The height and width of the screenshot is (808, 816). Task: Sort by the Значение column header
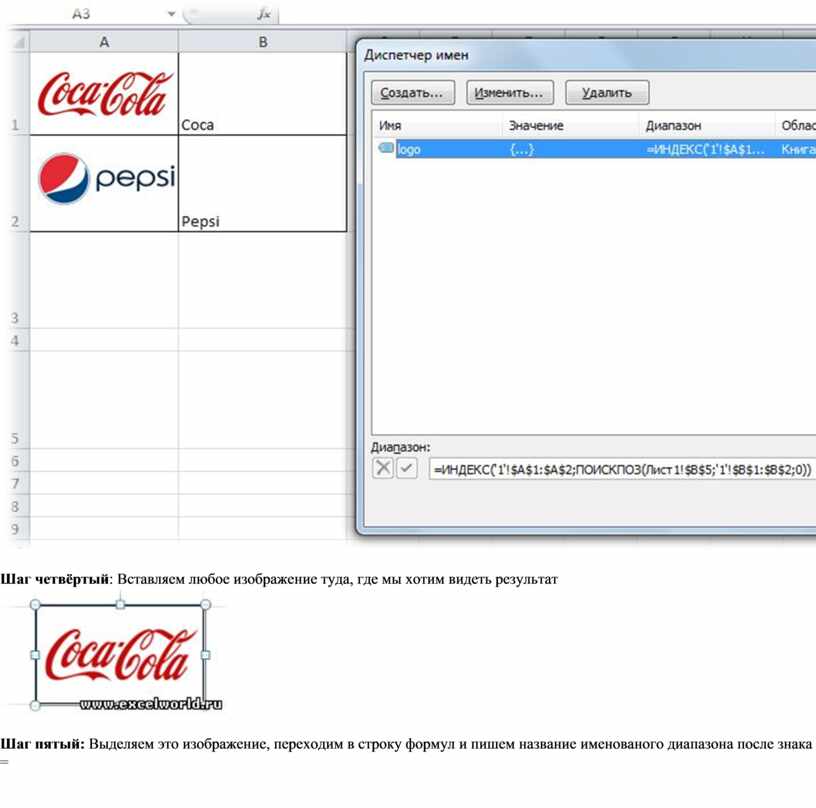[x=568, y=125]
